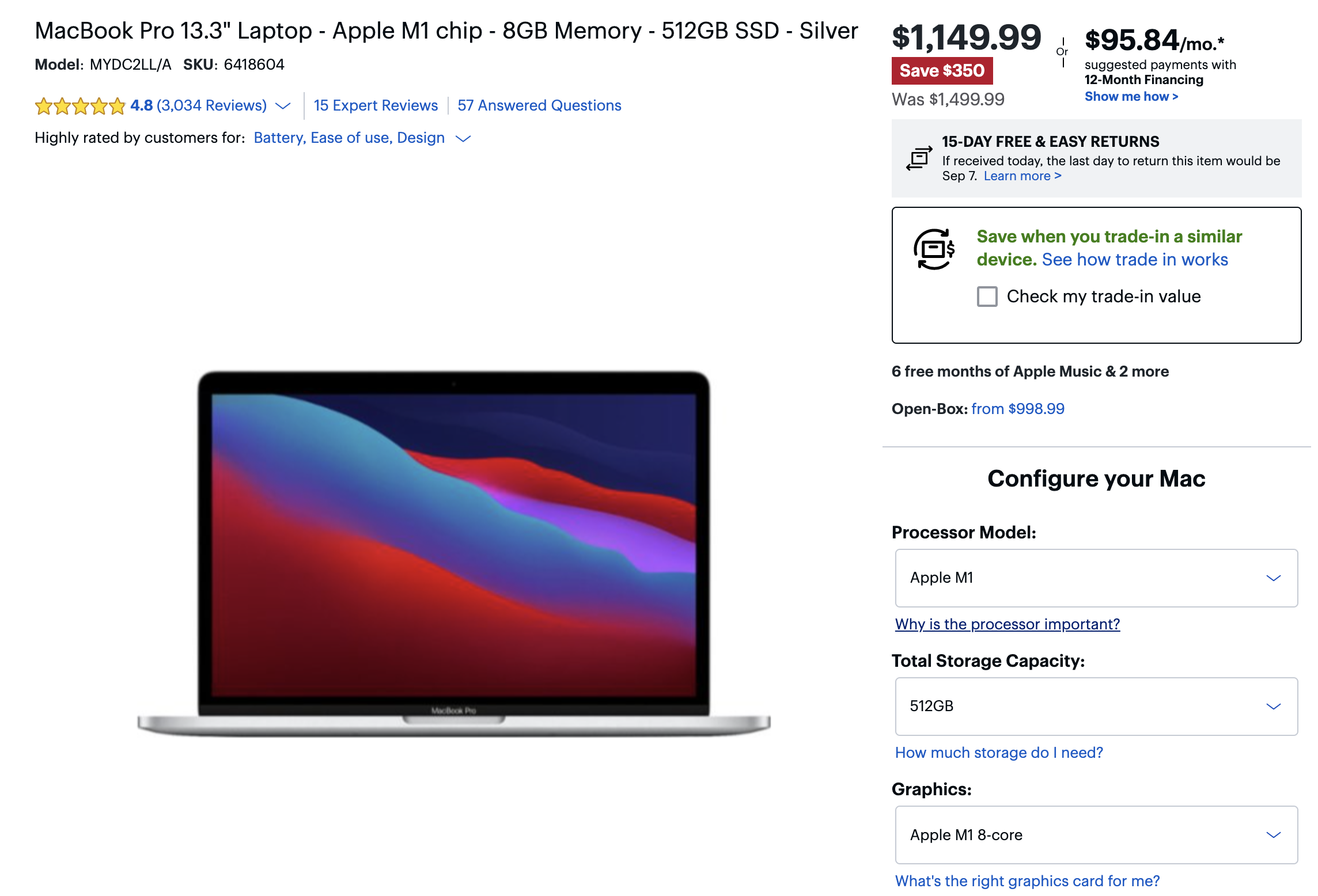Screen dimensions: 1318x896
Task: Click the returns box arrows icon
Action: pos(919,158)
